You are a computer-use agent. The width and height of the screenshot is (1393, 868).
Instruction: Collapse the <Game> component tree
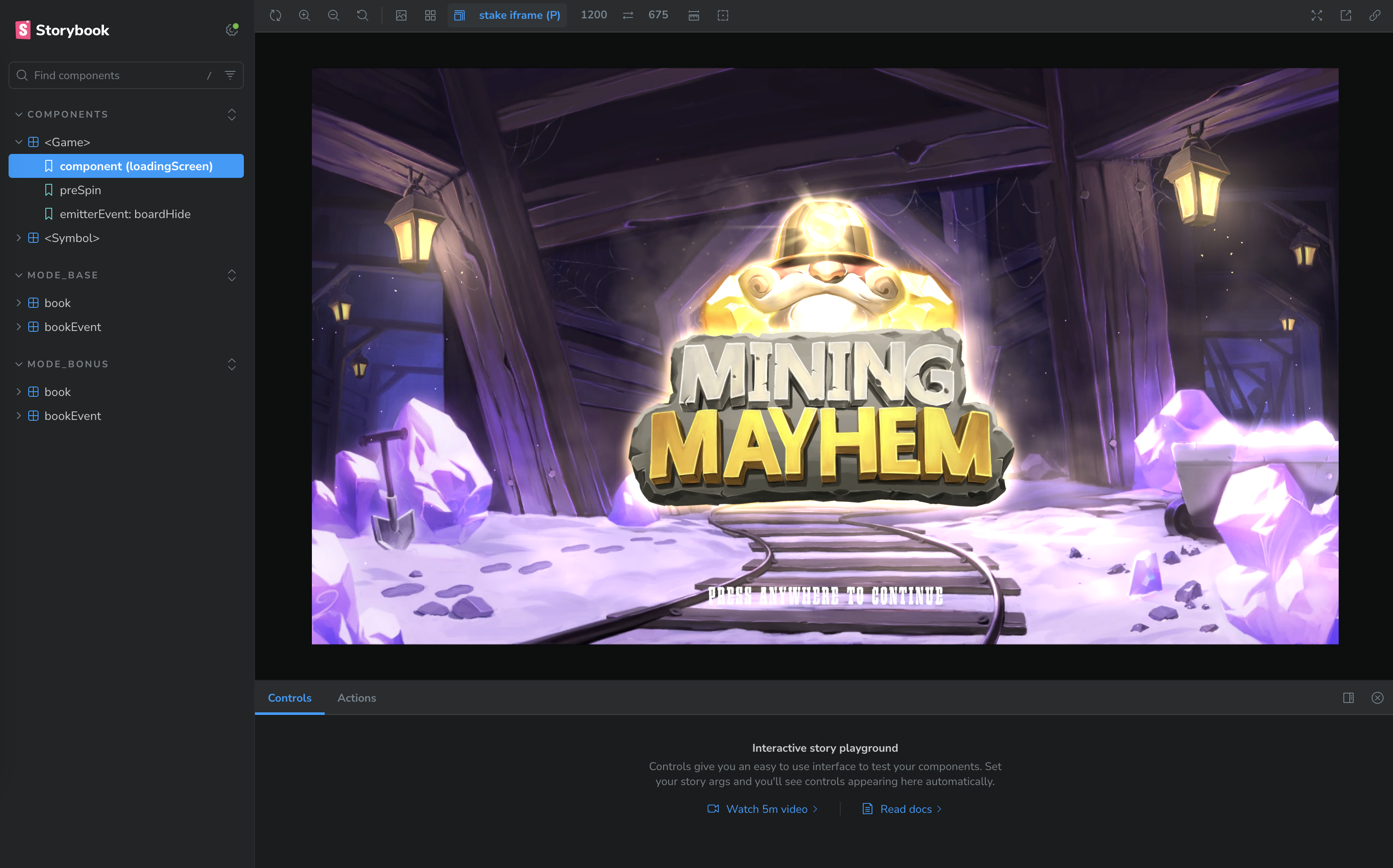pyautogui.click(x=19, y=142)
